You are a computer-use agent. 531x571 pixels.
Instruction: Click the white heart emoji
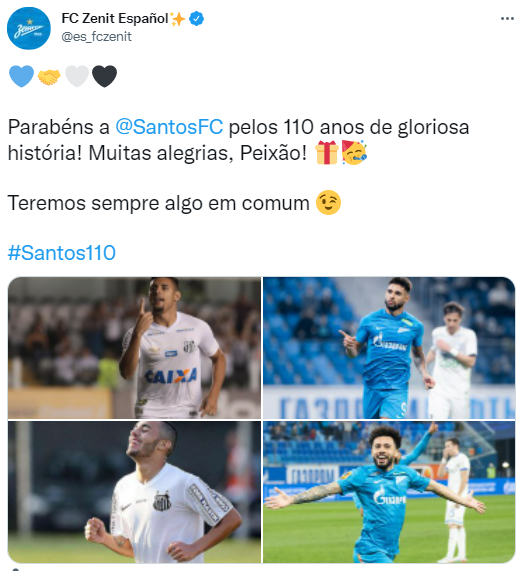77,76
